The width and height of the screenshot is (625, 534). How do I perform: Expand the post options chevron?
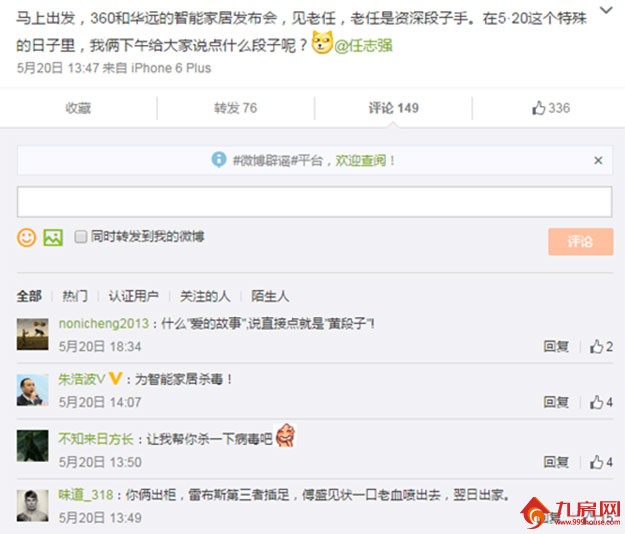606,10
